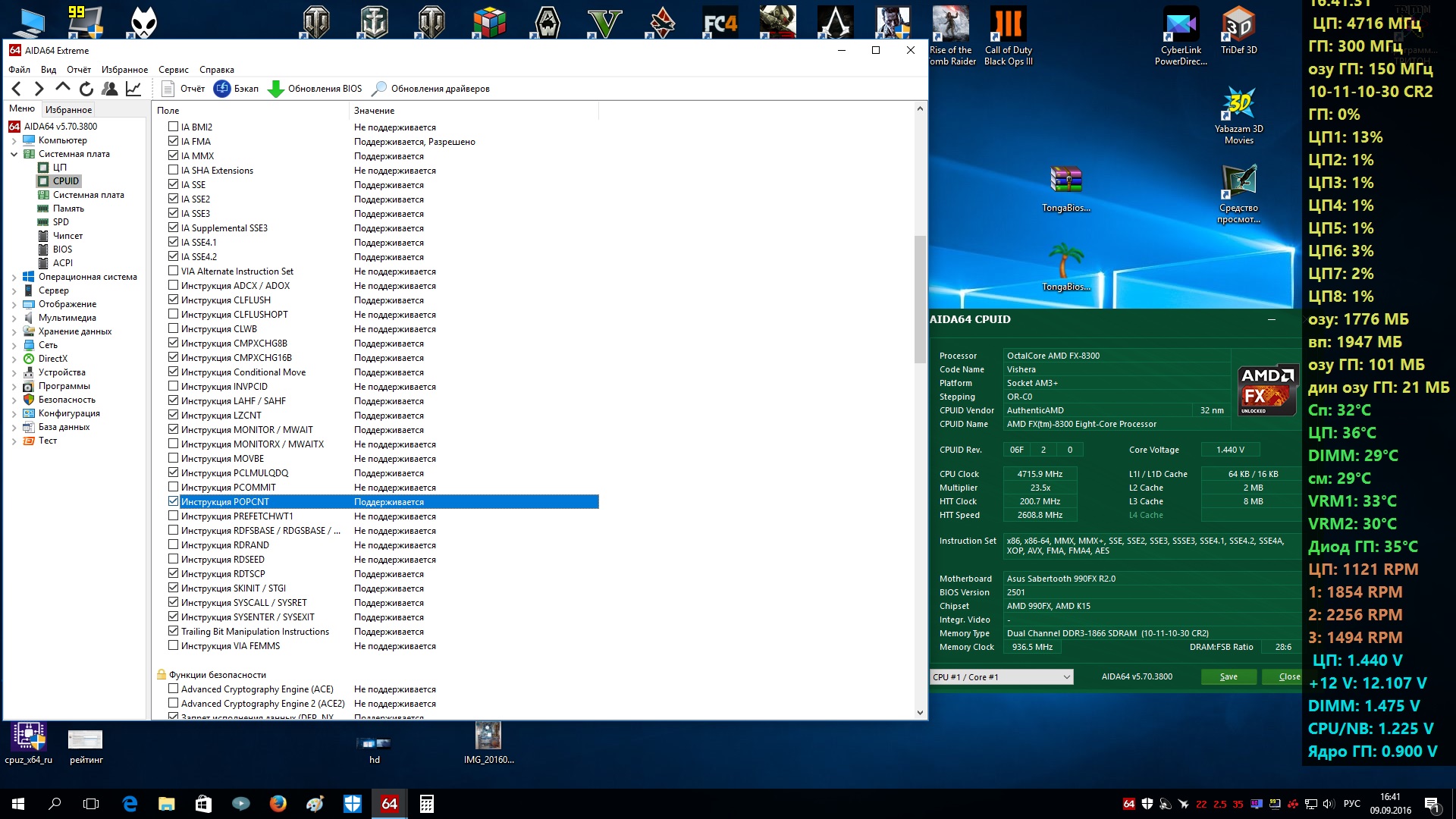Select the Чипсет tree item

[67, 236]
